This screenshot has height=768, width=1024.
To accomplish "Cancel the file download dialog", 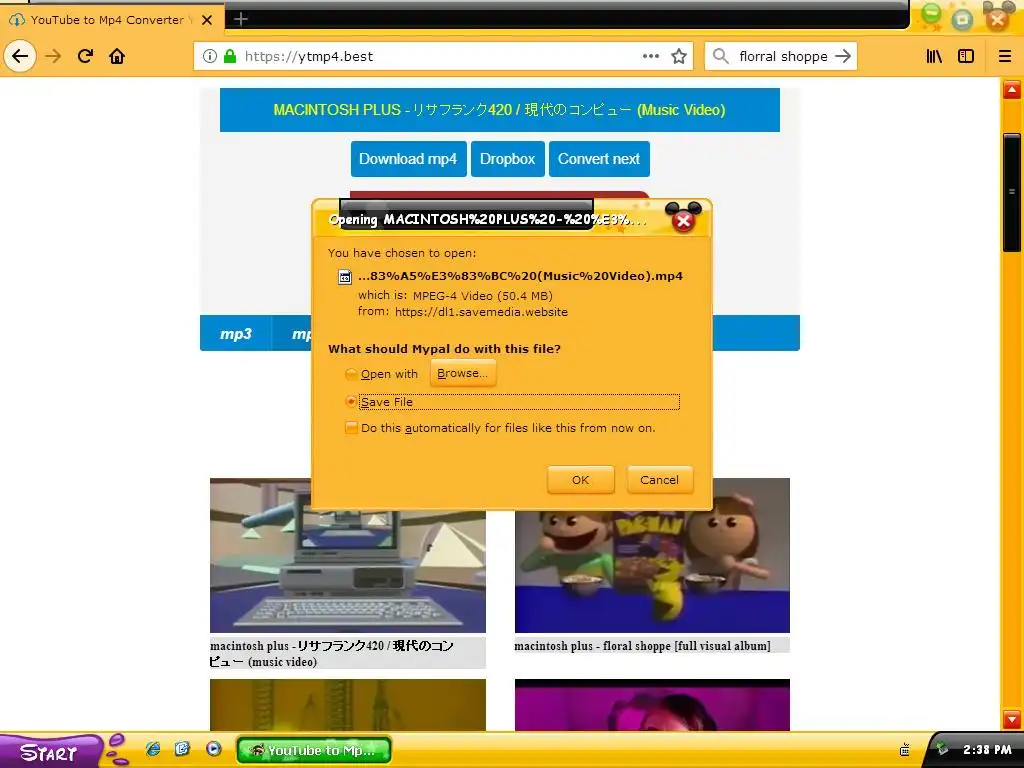I will (660, 480).
